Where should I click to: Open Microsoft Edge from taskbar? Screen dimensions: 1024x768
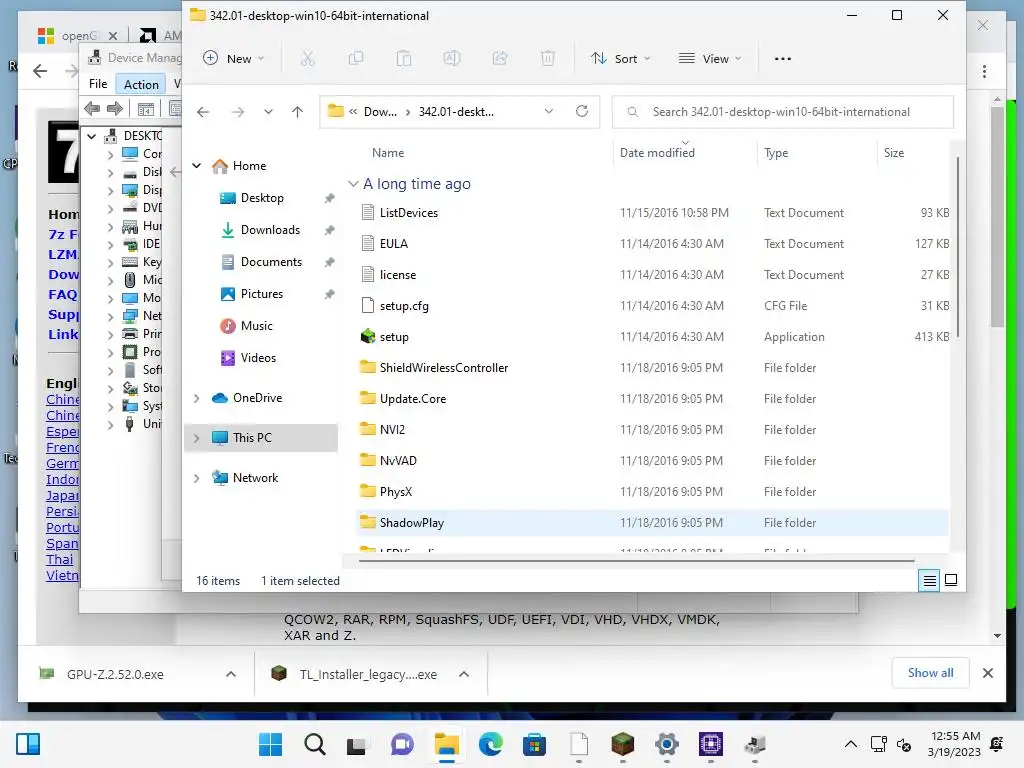[490, 744]
